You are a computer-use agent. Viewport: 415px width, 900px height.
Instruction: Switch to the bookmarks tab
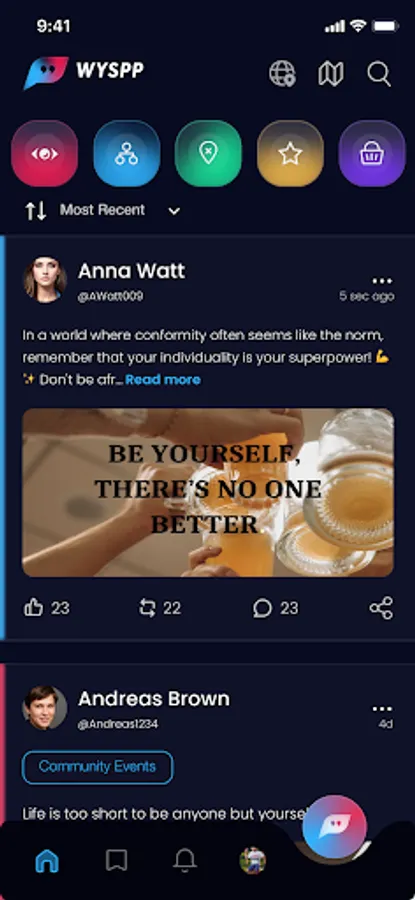pos(117,860)
